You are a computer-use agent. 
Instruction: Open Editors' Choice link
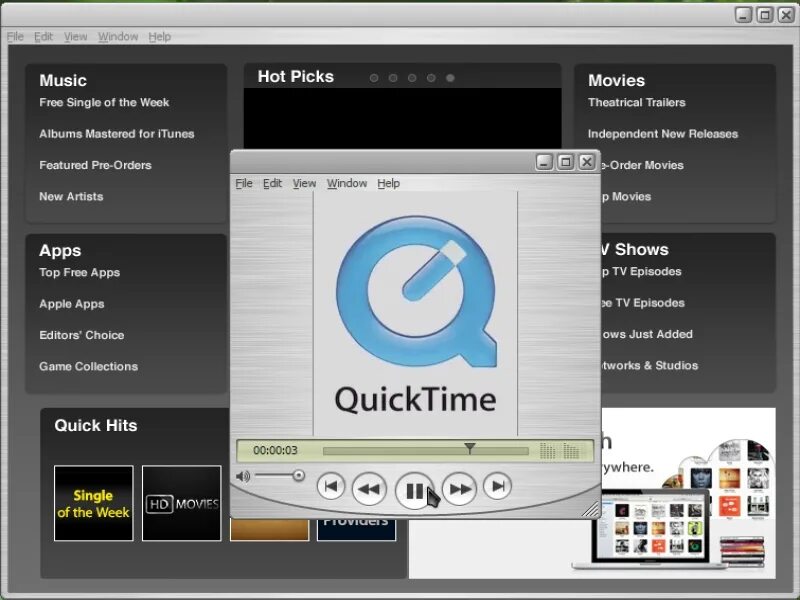pos(82,335)
